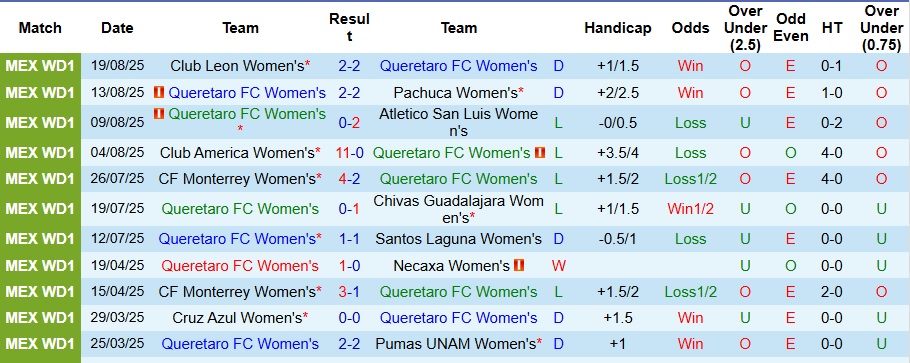Click the 1-0 result versus Necaxa
This screenshot has width=910, height=363.
coord(349,265)
